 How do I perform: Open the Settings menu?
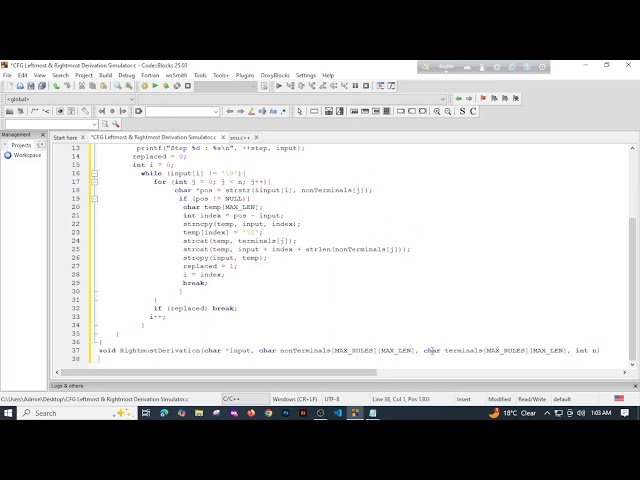(306, 76)
